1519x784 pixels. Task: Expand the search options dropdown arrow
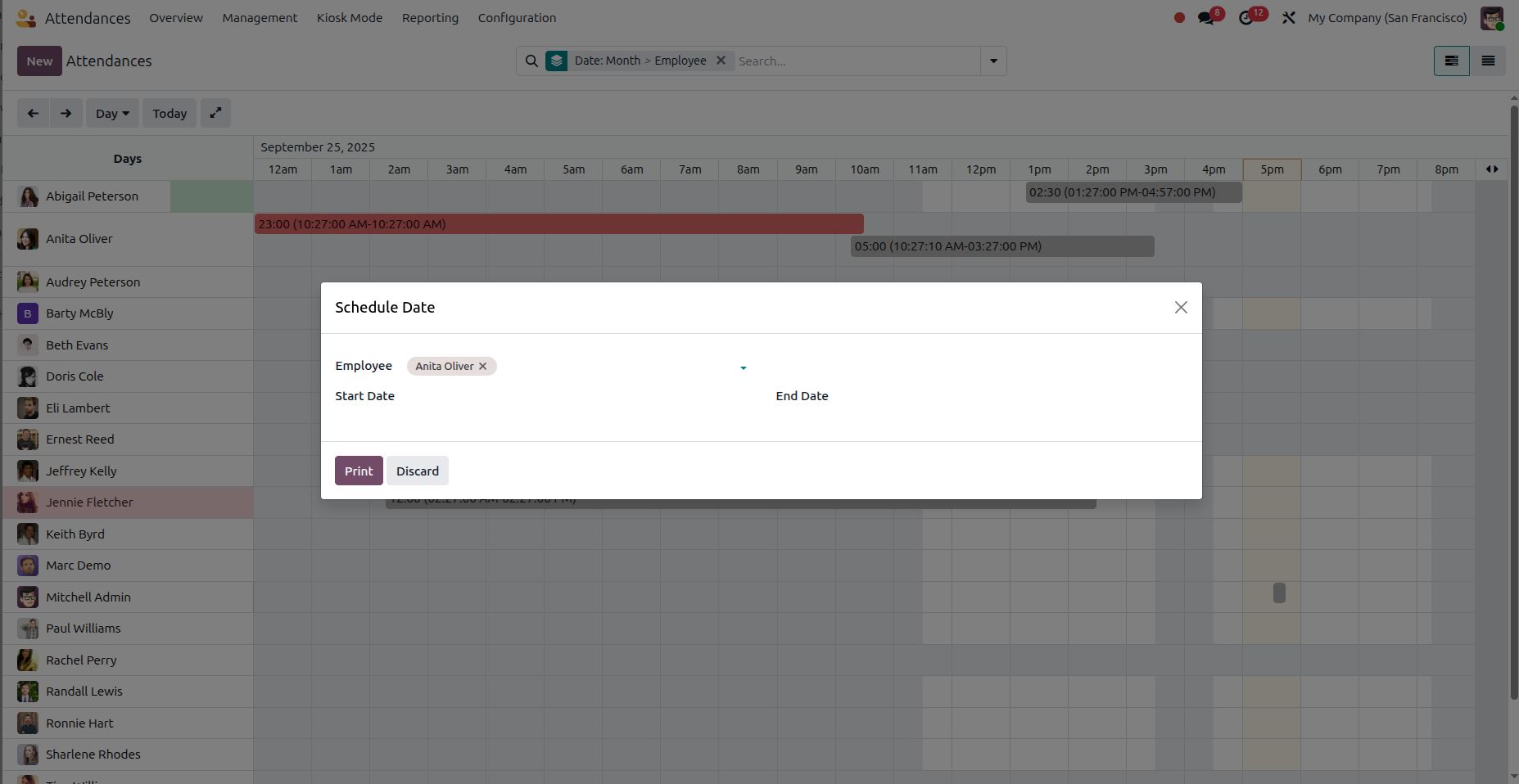(993, 61)
